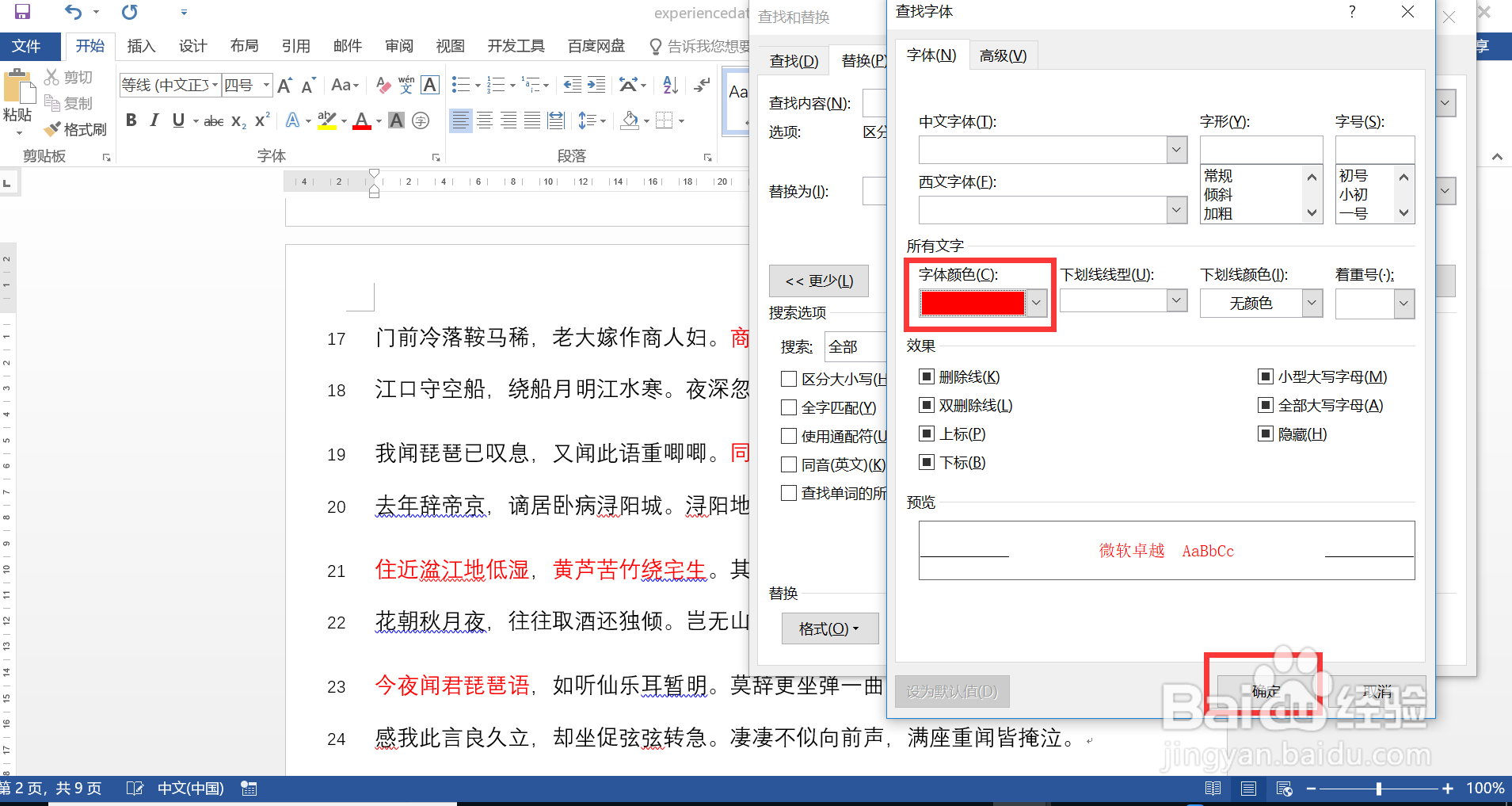Click the line spacing icon

(587, 120)
